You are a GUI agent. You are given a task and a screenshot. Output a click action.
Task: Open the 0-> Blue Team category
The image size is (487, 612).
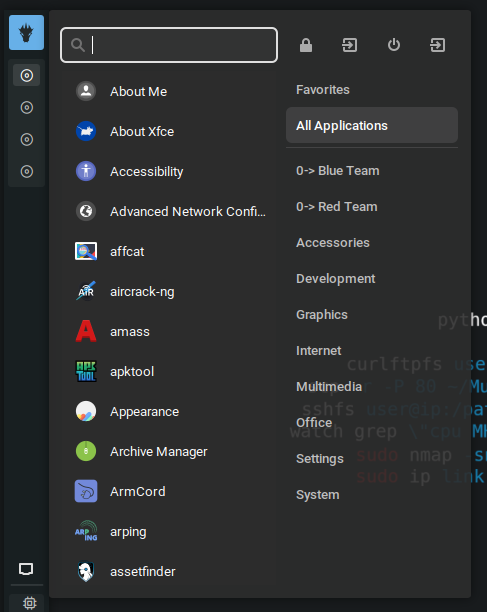click(371, 171)
